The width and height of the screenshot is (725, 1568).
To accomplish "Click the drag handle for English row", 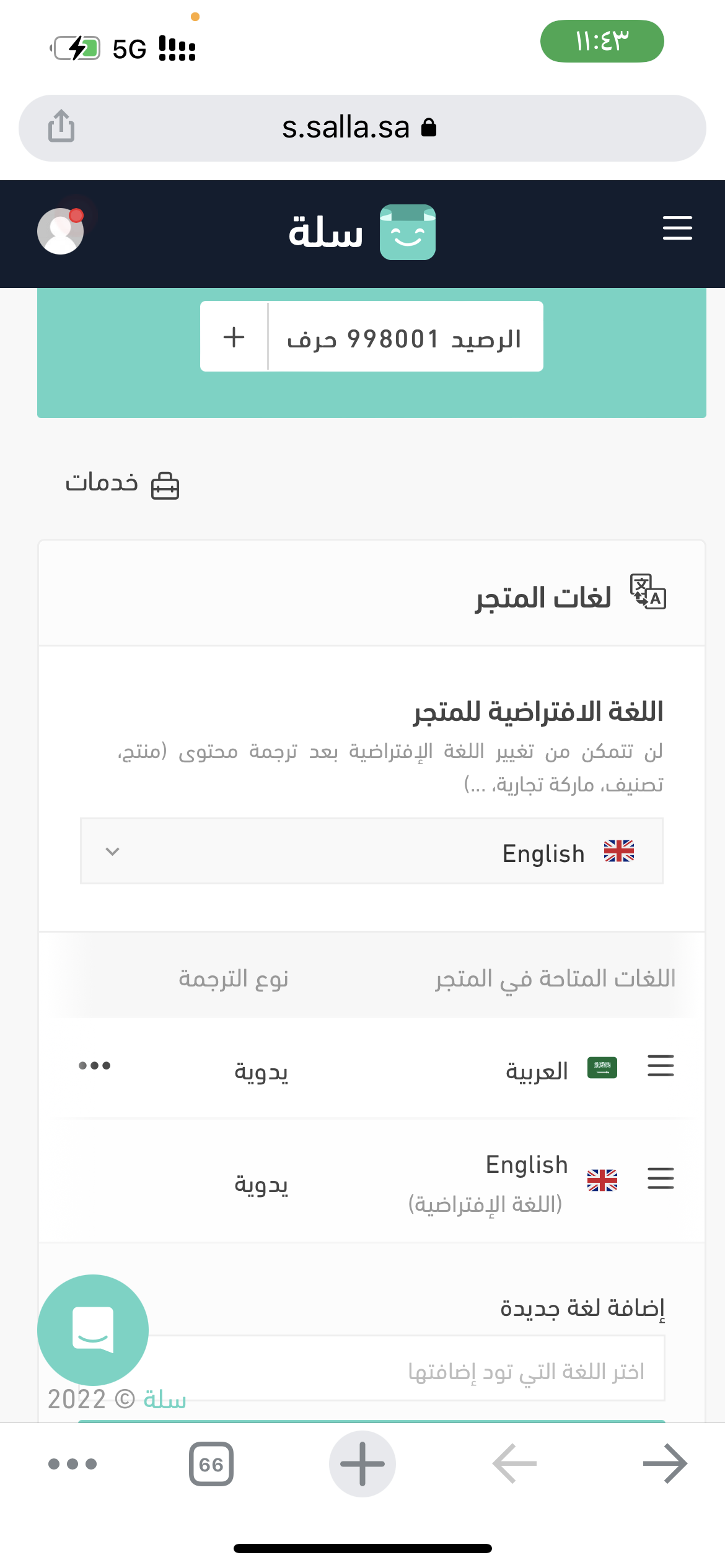I will [661, 1178].
